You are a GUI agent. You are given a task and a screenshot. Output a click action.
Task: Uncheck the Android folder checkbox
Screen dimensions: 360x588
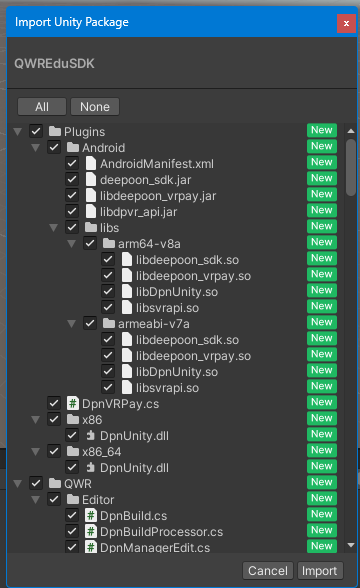tap(54, 147)
